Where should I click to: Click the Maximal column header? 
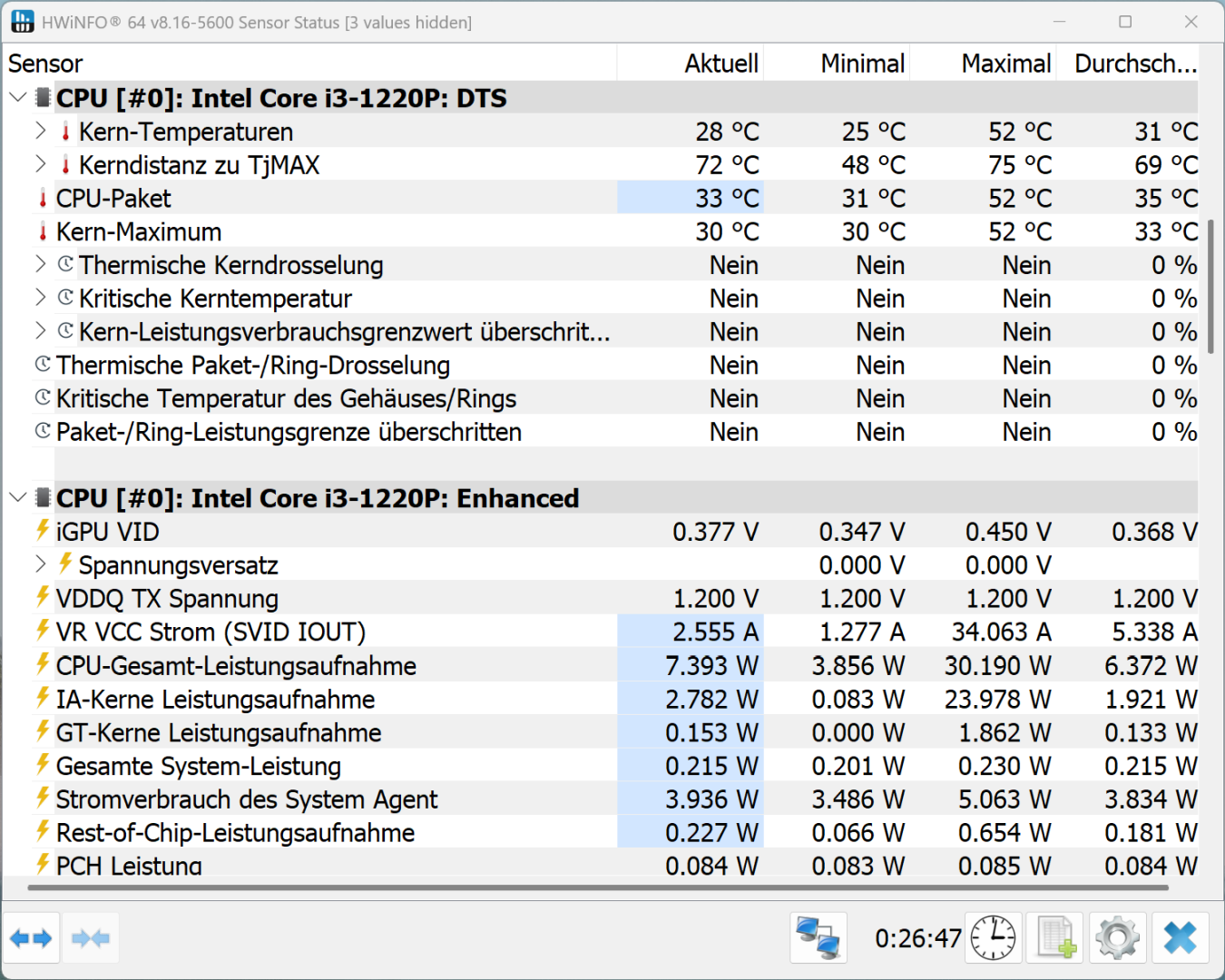[x=984, y=64]
